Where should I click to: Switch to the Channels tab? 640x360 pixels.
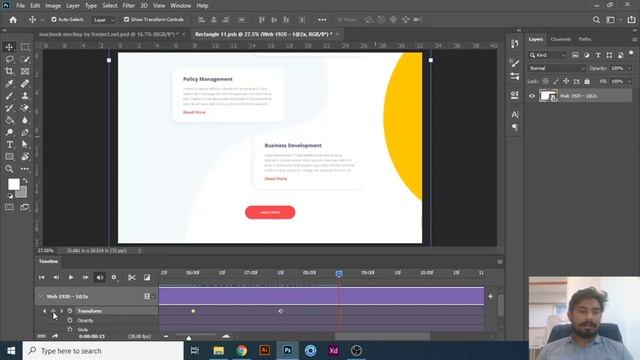click(560, 39)
